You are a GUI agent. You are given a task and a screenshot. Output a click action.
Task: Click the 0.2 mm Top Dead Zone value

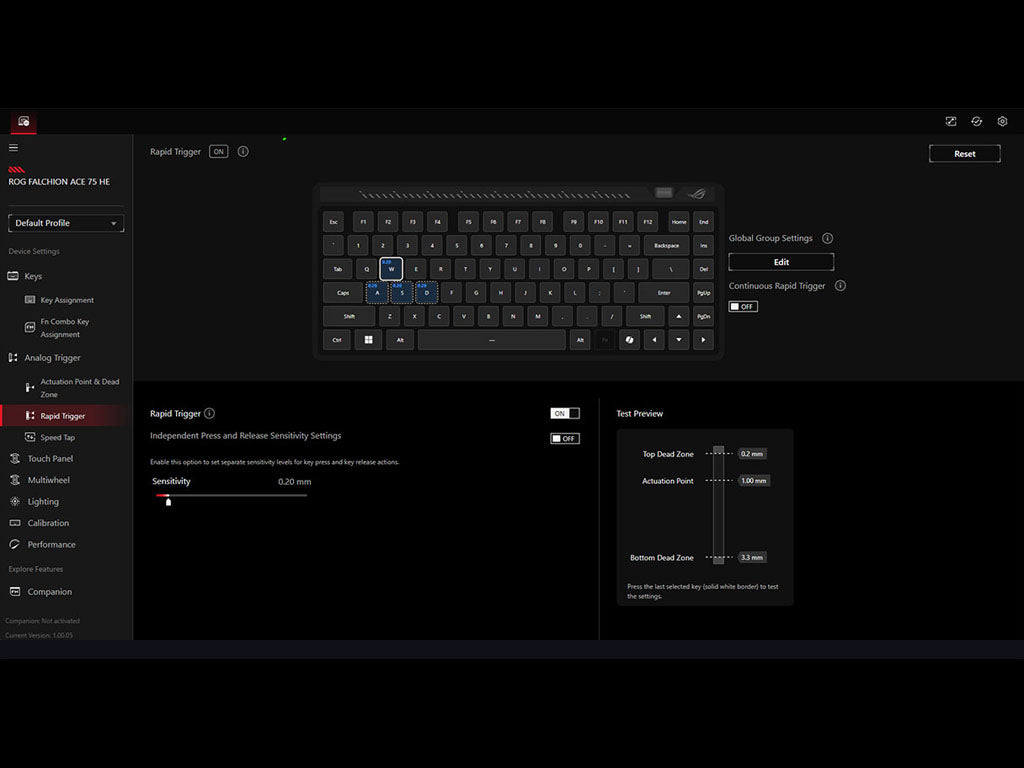pyautogui.click(x=752, y=454)
